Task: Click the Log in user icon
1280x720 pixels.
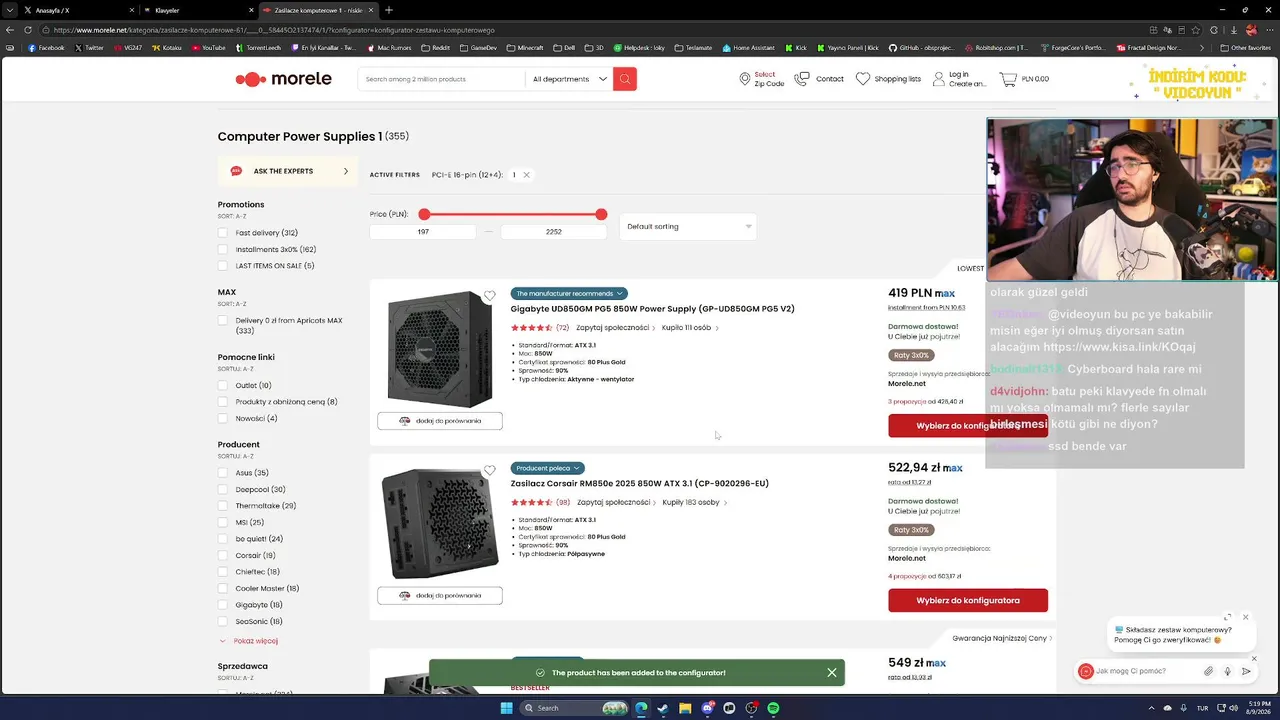Action: tap(939, 79)
